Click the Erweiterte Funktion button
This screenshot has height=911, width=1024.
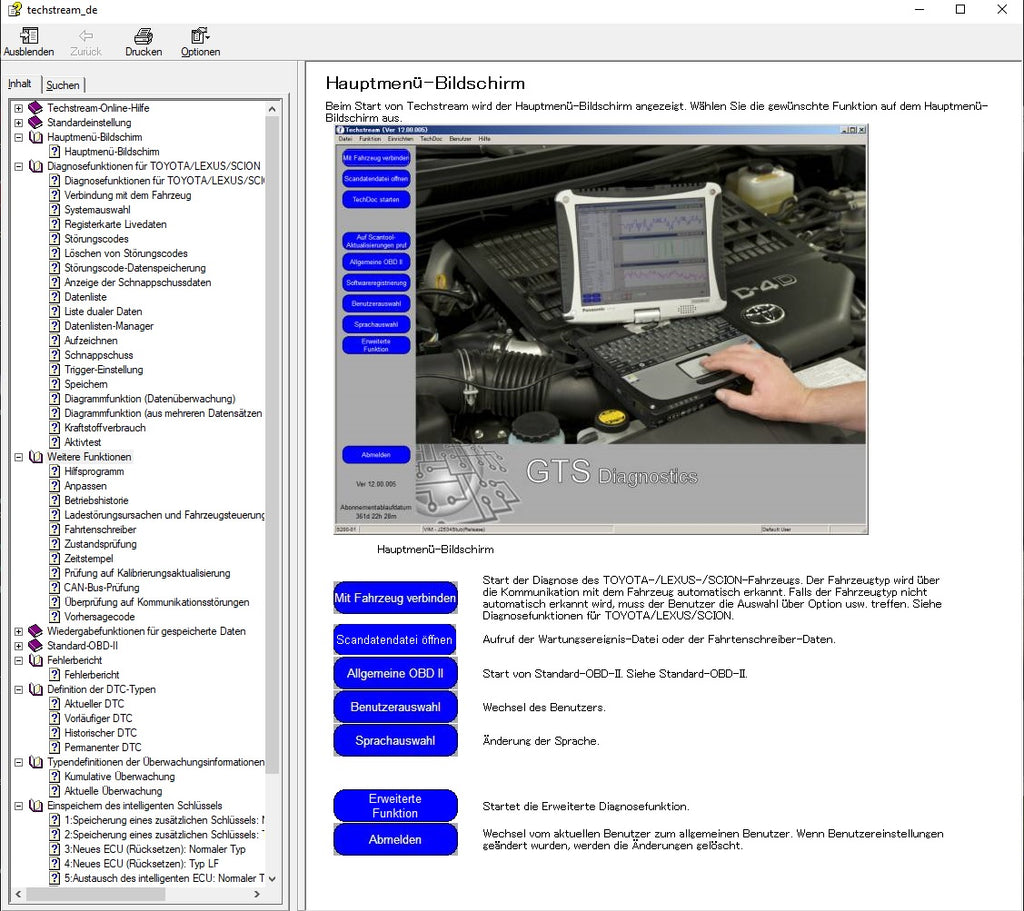395,805
